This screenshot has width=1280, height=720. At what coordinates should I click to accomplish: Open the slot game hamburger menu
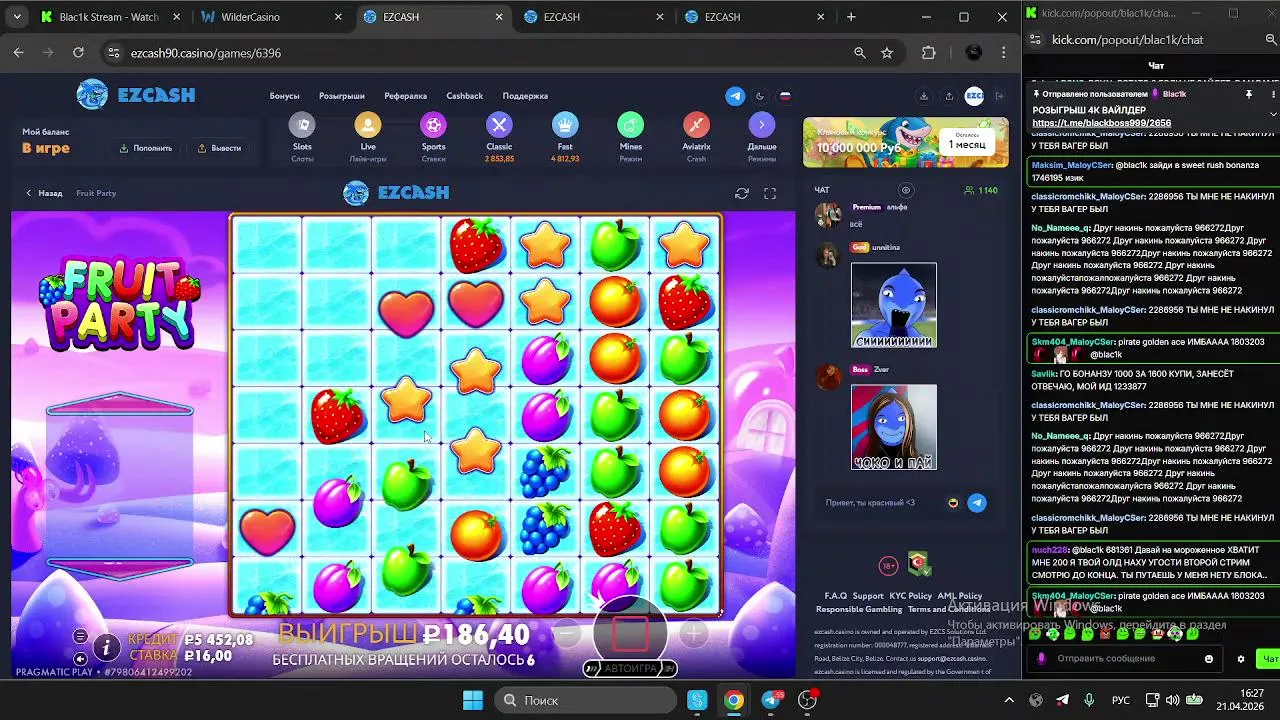point(80,637)
